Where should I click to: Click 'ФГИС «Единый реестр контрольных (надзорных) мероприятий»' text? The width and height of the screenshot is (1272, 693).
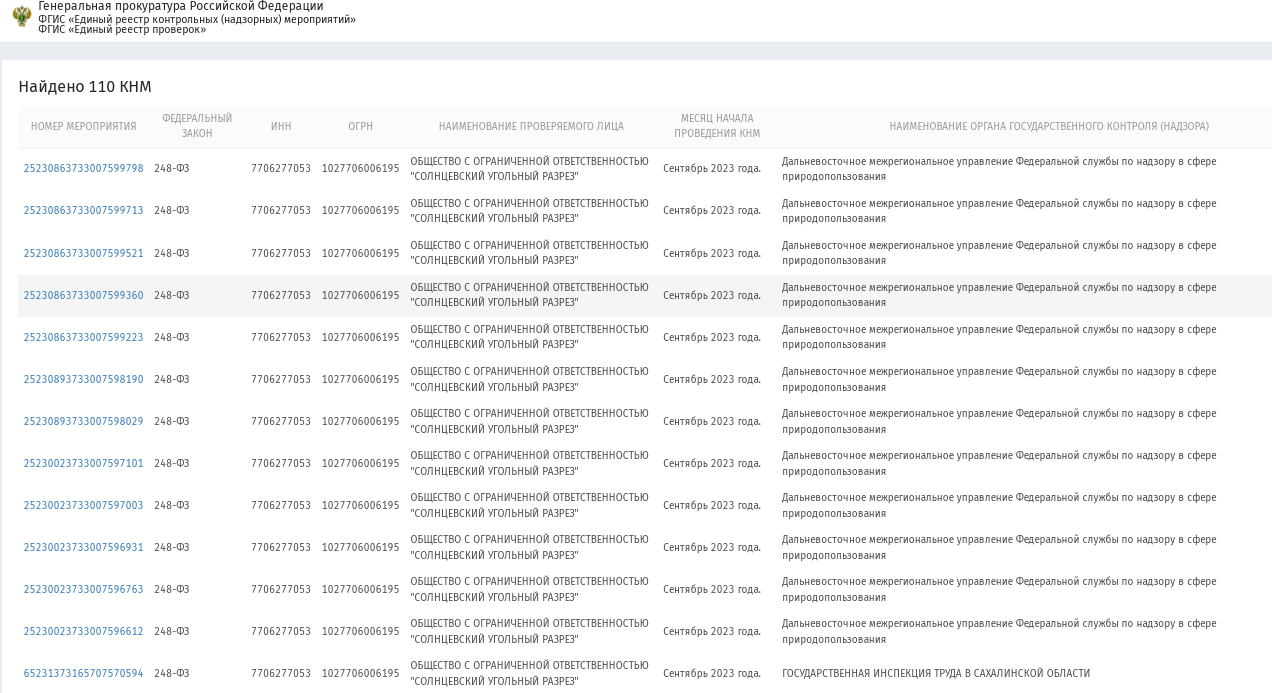point(197,19)
